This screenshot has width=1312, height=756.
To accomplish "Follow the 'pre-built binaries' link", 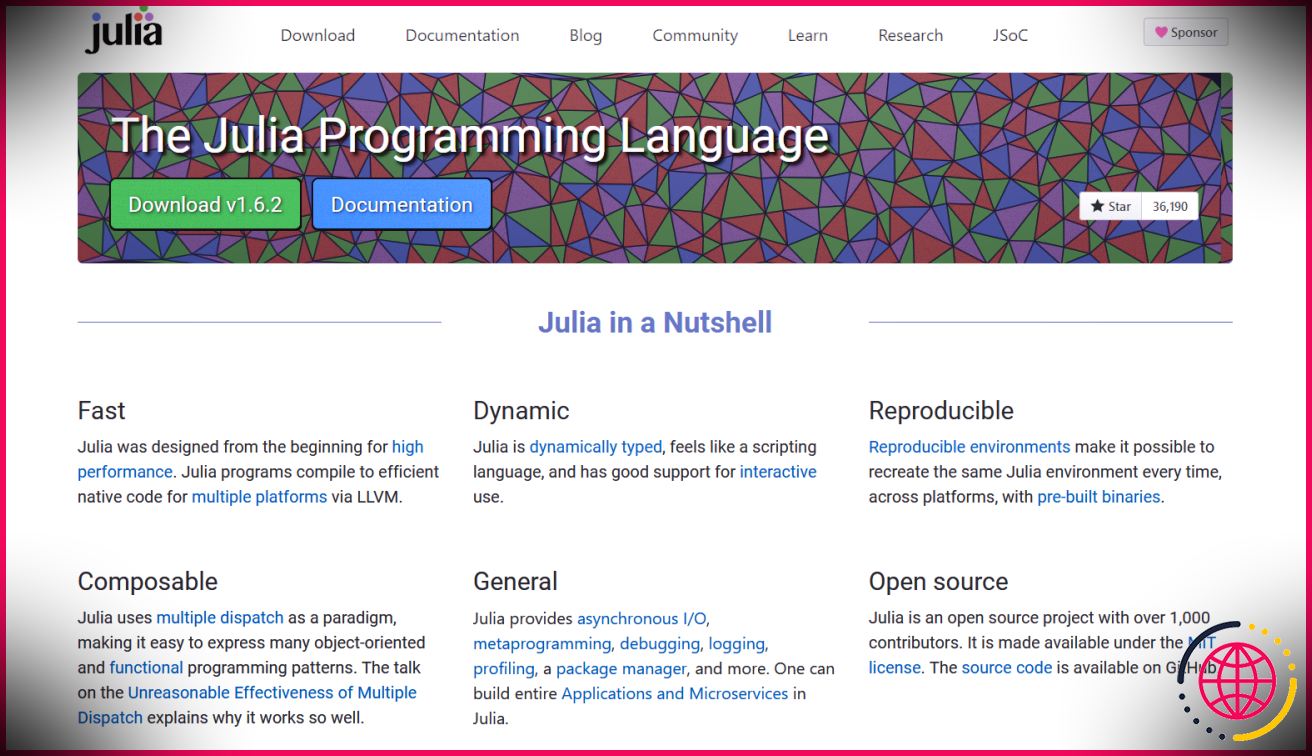I will coord(1099,497).
